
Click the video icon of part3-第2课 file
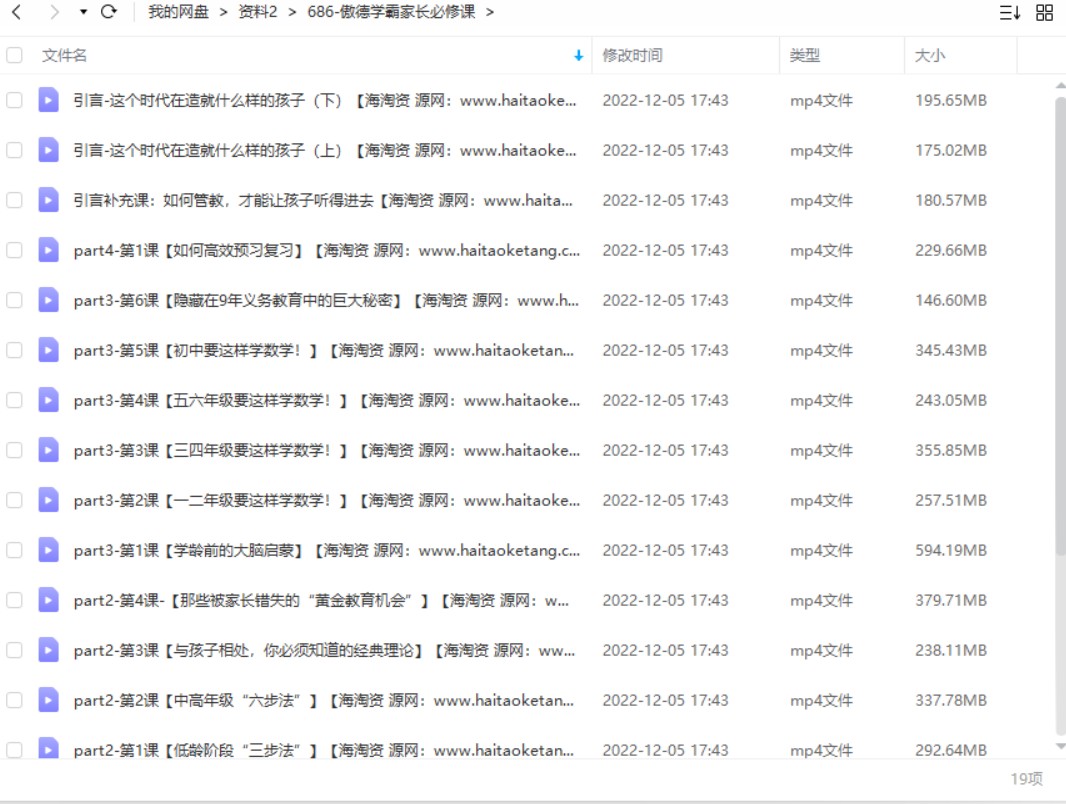(x=48, y=500)
